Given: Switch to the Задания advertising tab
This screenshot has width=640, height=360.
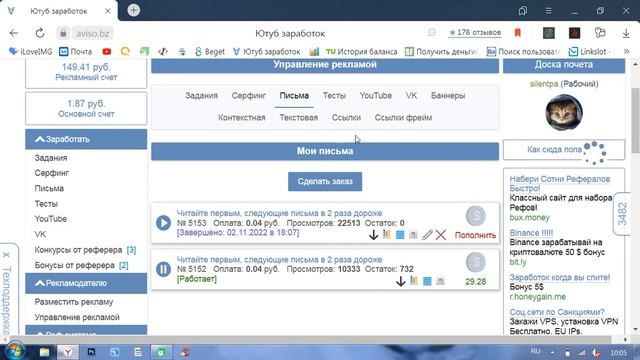Looking at the screenshot, I should tap(201, 96).
